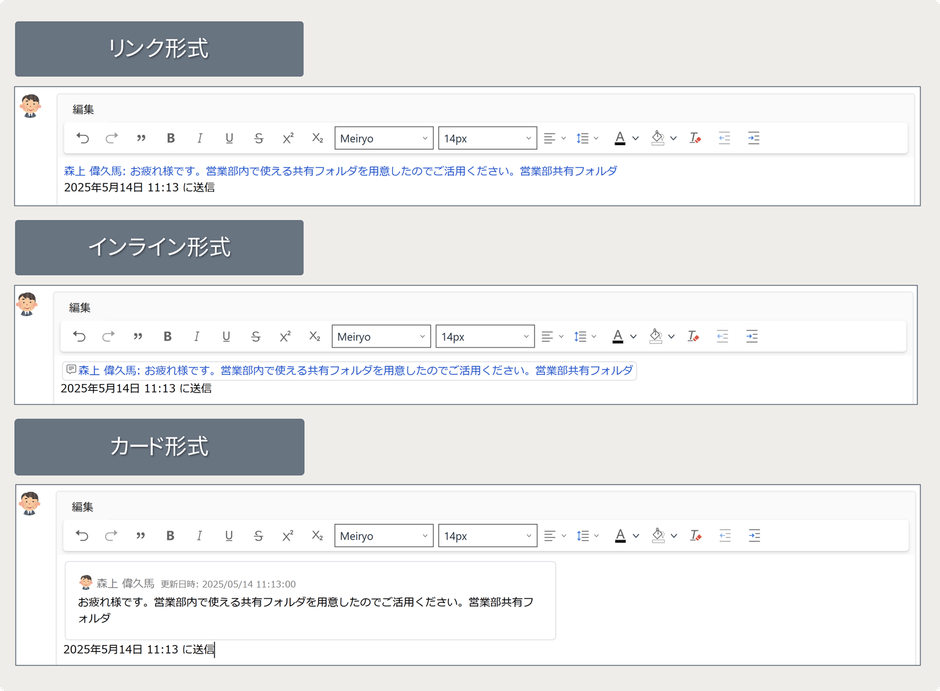
Task: Click the Redo icon in the リンク形式 editor
Action: point(111,137)
